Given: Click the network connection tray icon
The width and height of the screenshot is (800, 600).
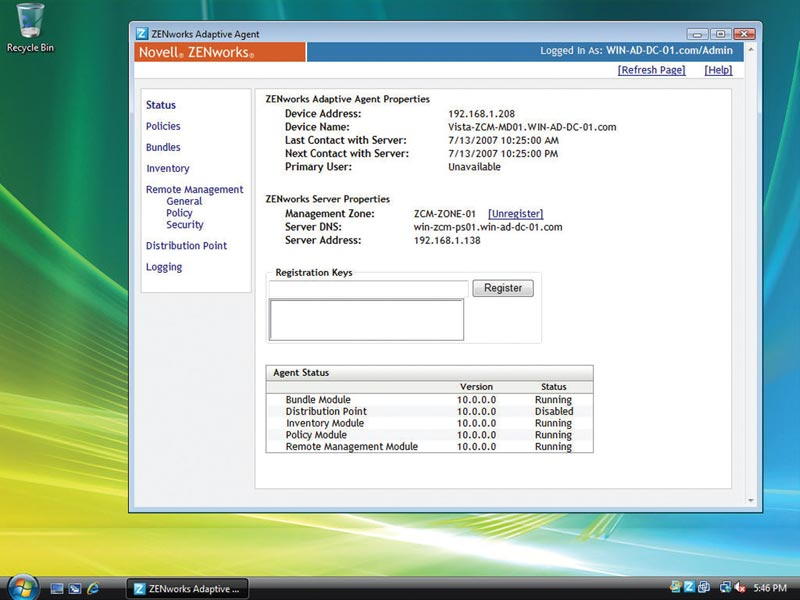Looking at the screenshot, I should point(725,588).
